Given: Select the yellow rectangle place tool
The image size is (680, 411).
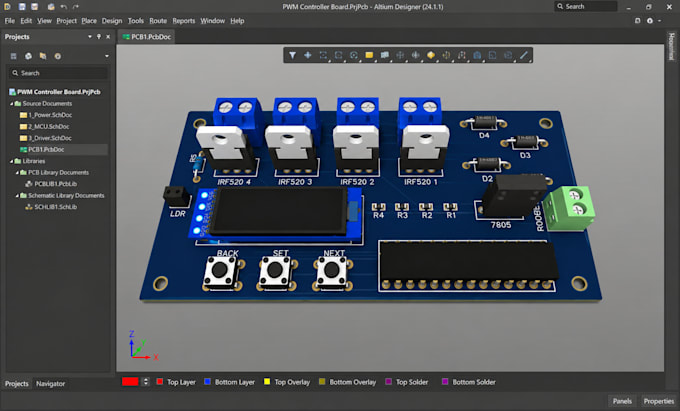Looking at the screenshot, I should (x=369, y=55).
